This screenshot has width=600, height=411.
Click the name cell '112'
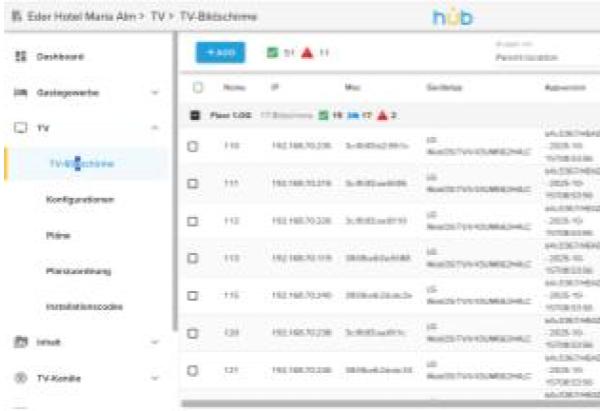point(231,221)
